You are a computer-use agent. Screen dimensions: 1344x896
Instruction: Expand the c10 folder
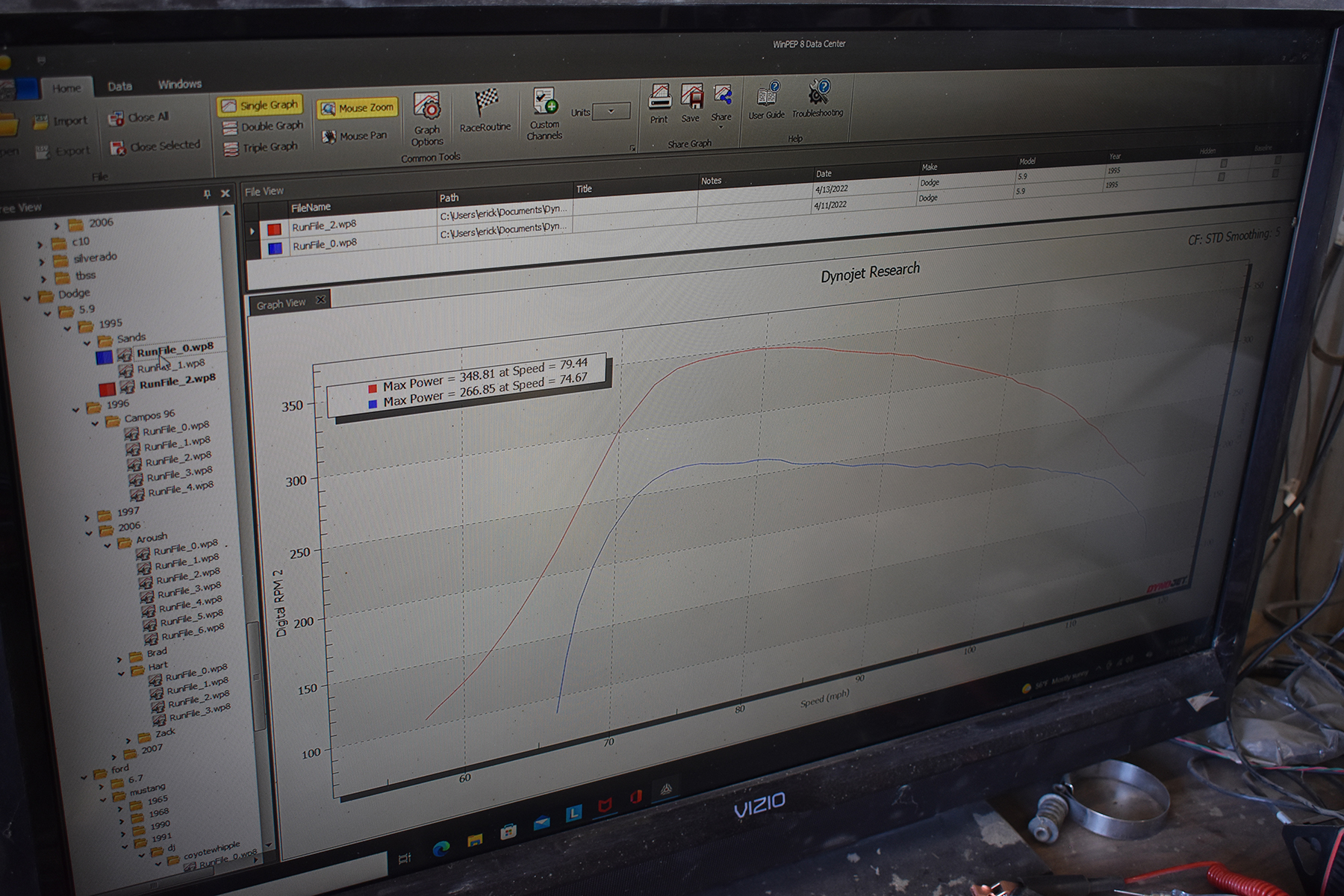(x=40, y=244)
